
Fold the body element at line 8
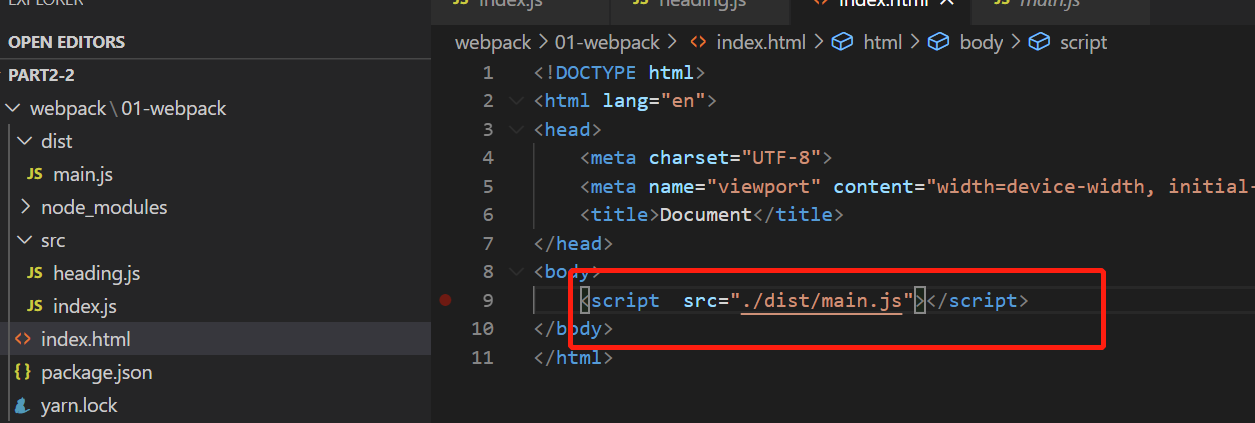(x=515, y=271)
